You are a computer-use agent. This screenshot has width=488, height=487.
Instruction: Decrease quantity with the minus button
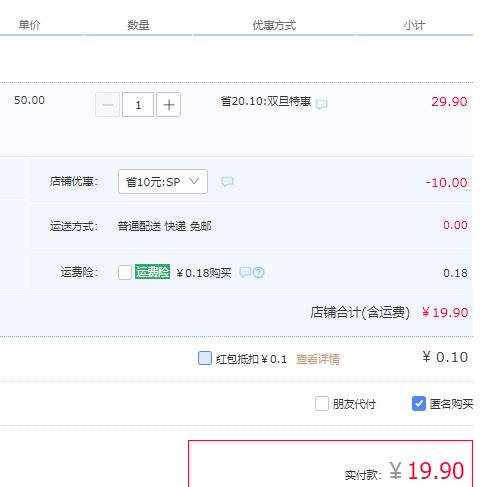click(x=108, y=105)
